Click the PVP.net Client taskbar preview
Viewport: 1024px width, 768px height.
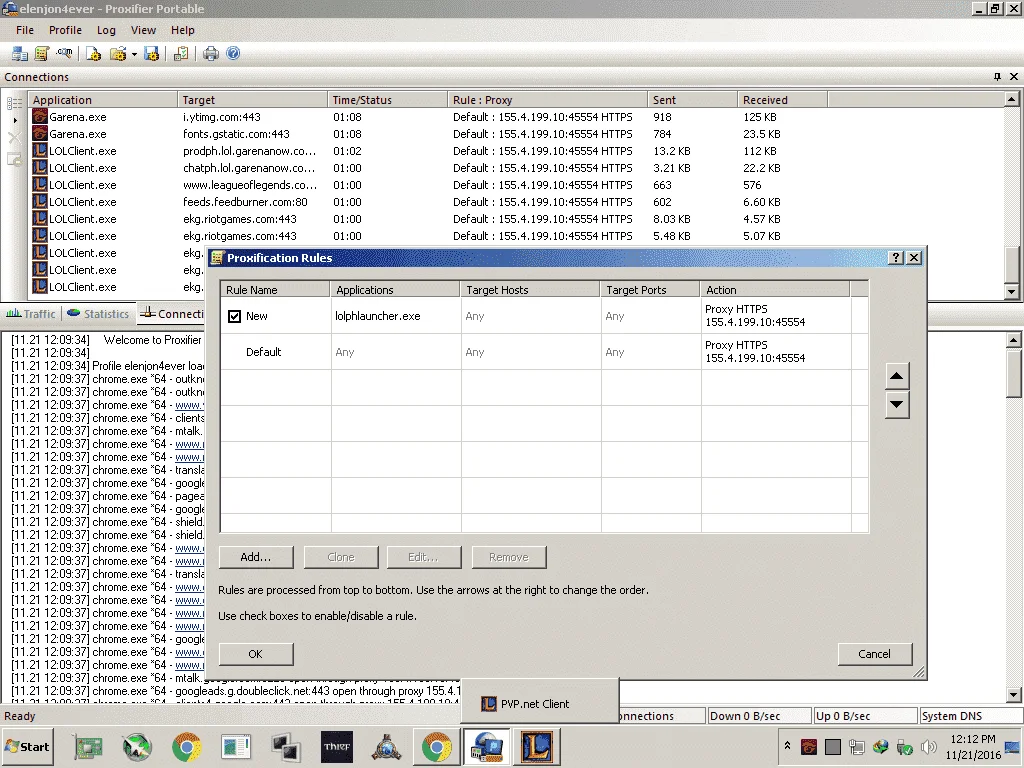coord(539,703)
